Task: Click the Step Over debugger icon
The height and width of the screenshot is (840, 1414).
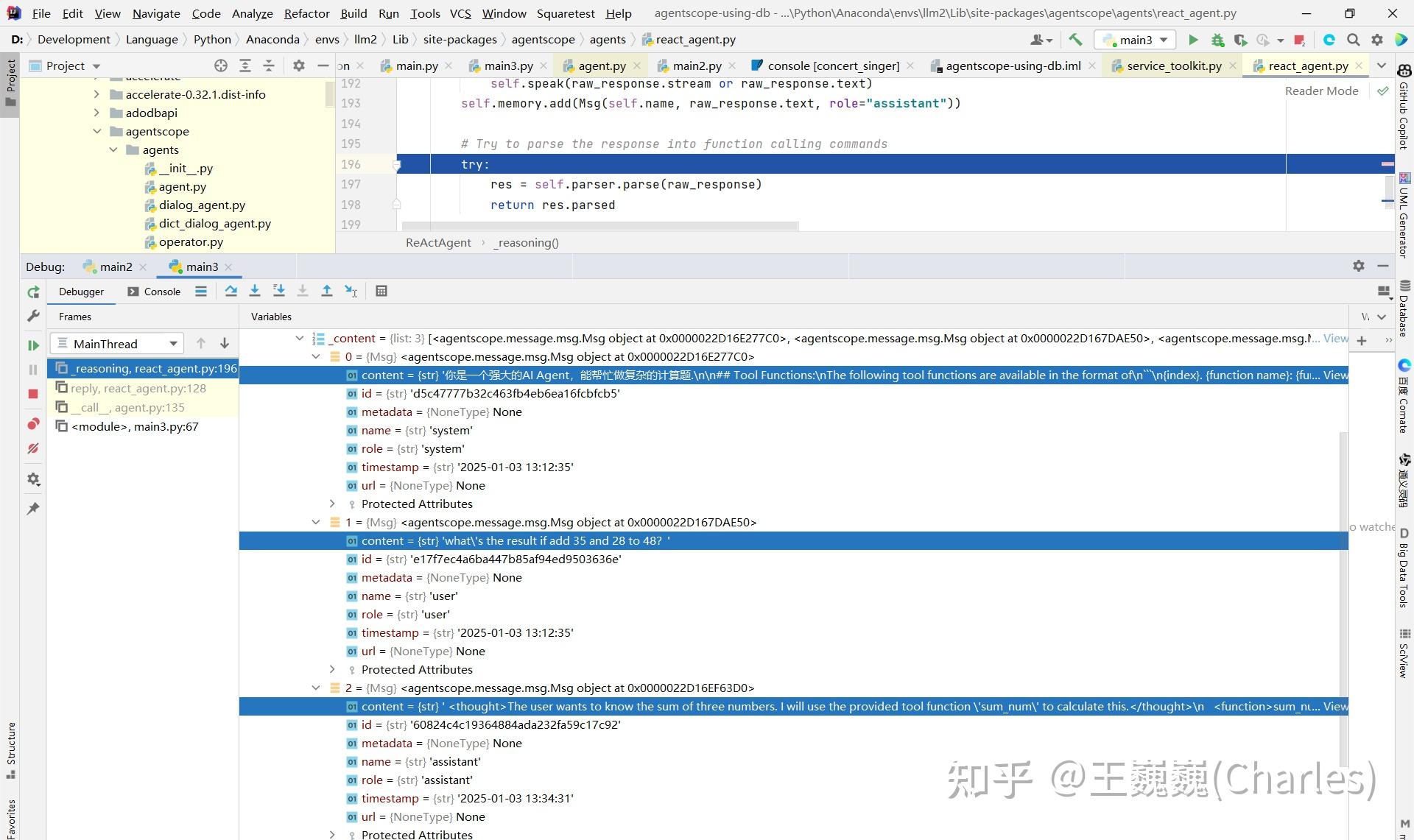Action: 231,291
